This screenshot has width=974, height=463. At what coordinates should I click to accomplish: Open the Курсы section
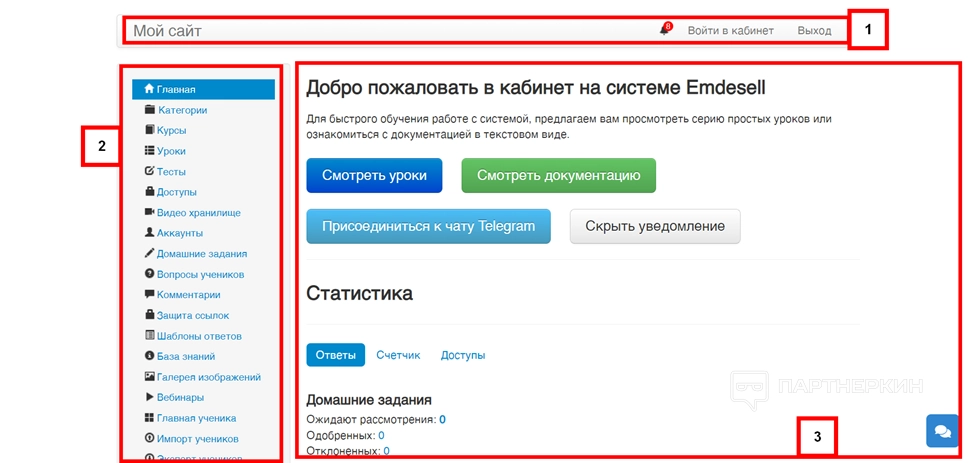click(171, 131)
